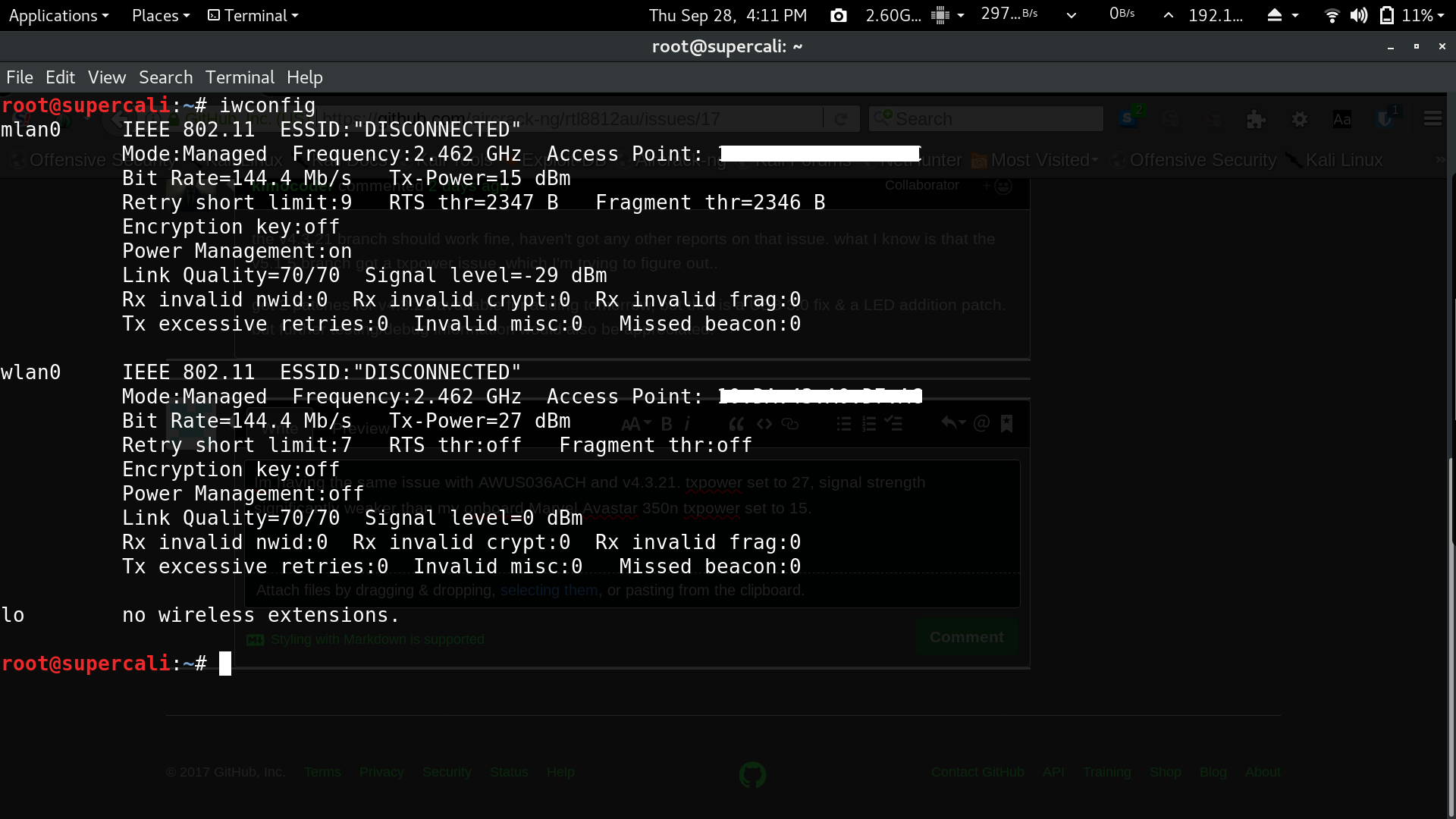Switch to the Preview tab of comment box

click(x=362, y=428)
